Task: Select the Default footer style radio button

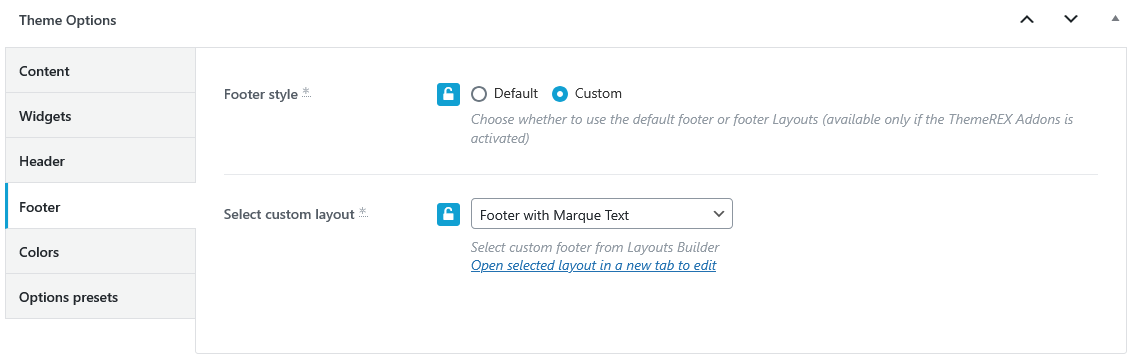Action: 479,94
